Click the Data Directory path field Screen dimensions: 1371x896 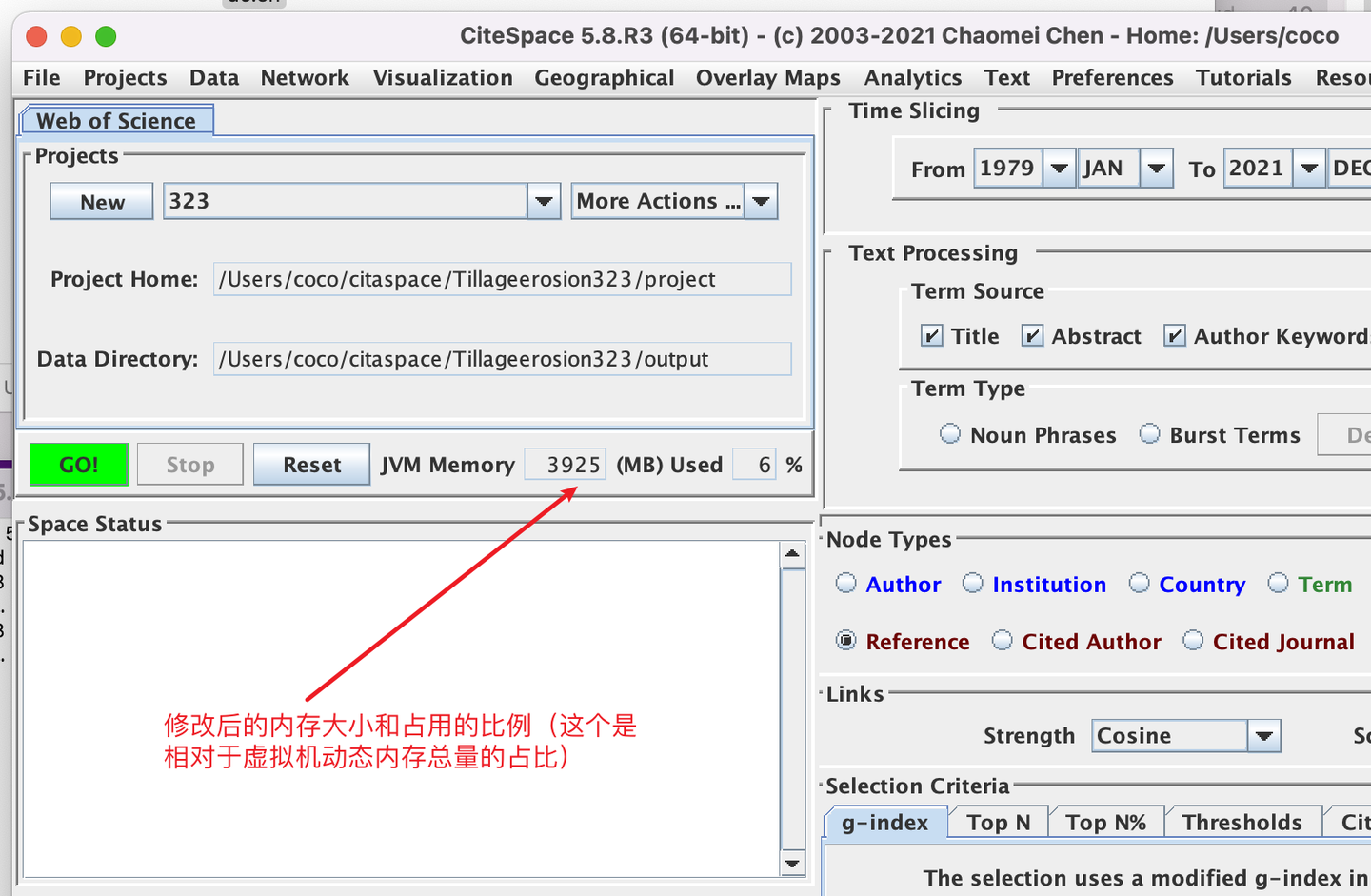503,359
